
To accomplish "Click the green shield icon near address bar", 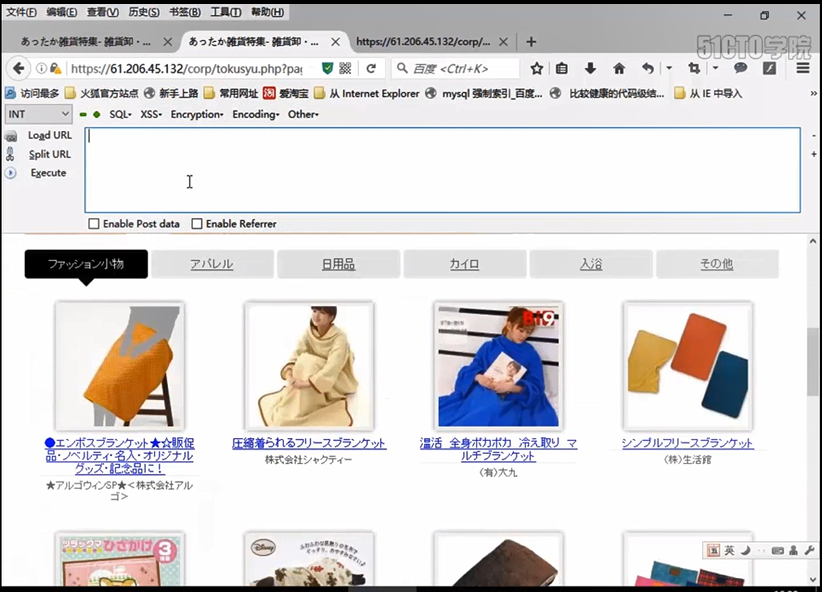I will [x=326, y=70].
